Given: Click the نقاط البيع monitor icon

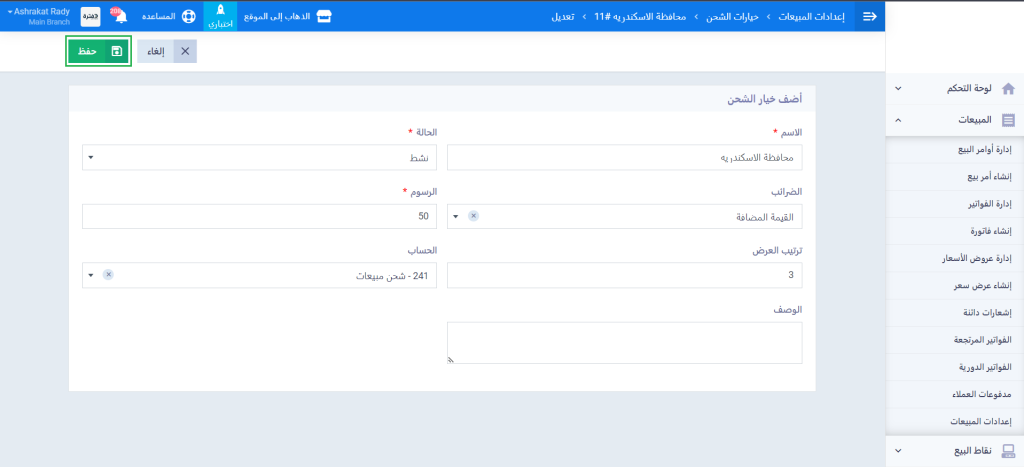Looking at the screenshot, I should pyautogui.click(x=1008, y=451).
